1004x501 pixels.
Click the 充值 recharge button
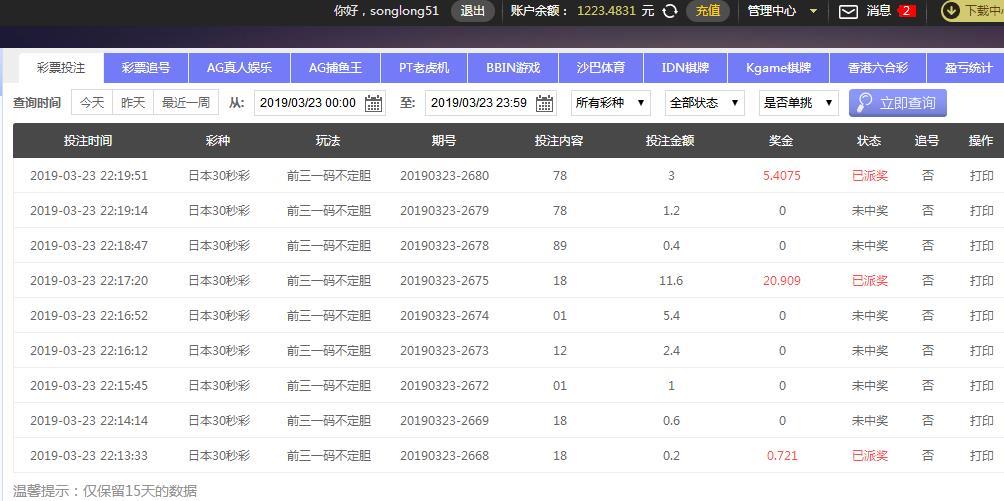click(707, 11)
